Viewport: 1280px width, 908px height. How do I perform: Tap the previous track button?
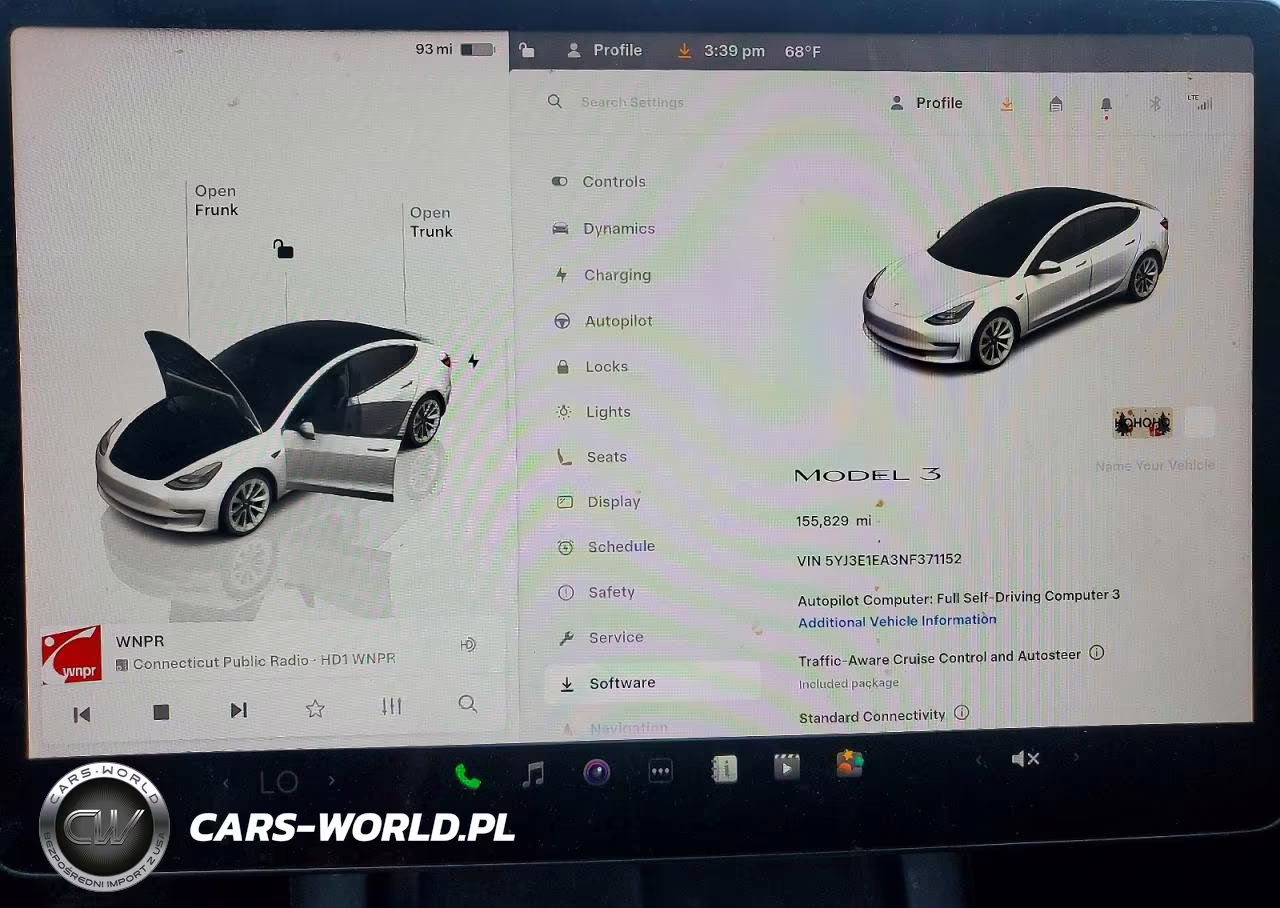coord(82,713)
